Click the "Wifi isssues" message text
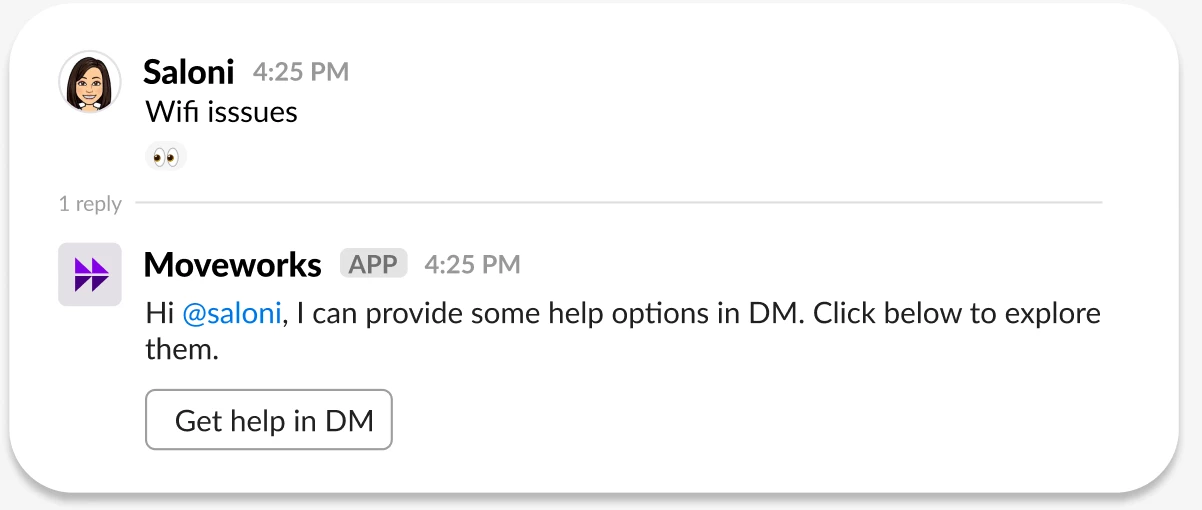Viewport: 1202px width, 510px height. tap(222, 111)
